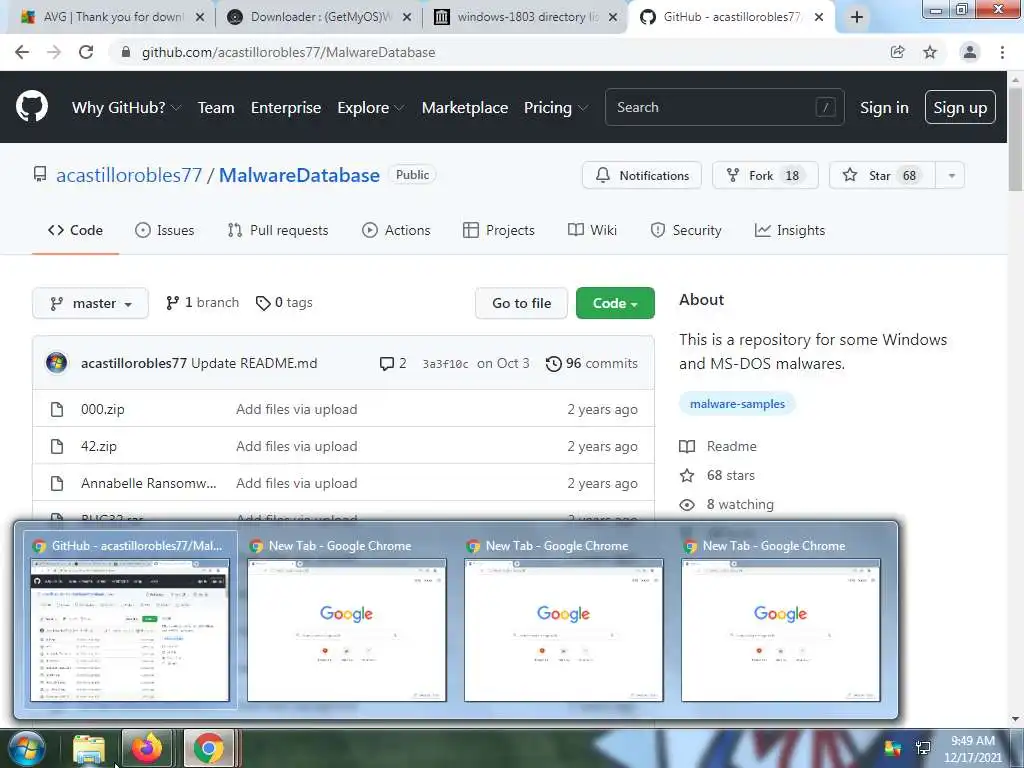The width and height of the screenshot is (1024, 768).
Task: Expand the Explore dropdown
Action: tap(370, 107)
